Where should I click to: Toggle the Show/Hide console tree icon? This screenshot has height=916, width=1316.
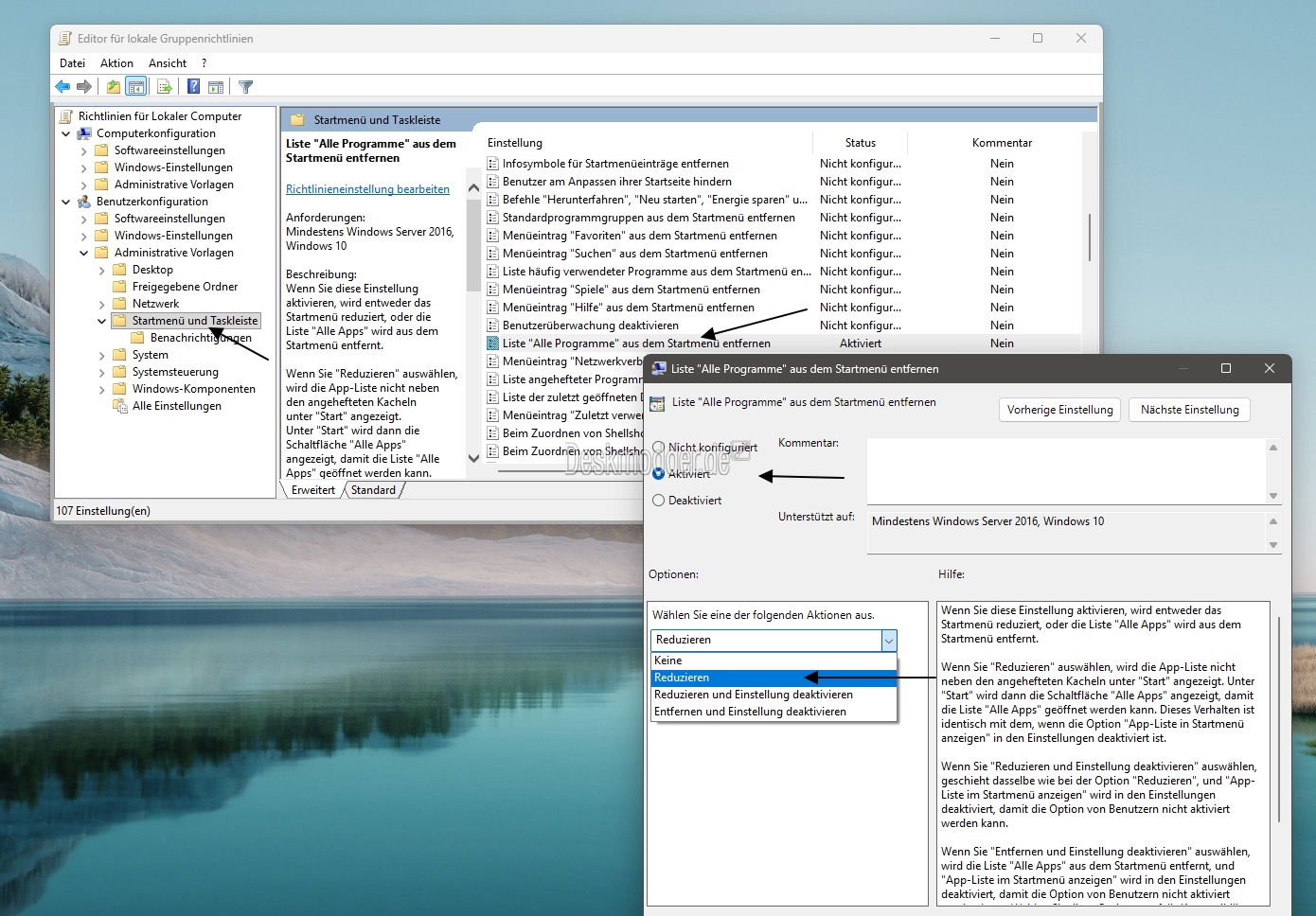click(x=136, y=87)
